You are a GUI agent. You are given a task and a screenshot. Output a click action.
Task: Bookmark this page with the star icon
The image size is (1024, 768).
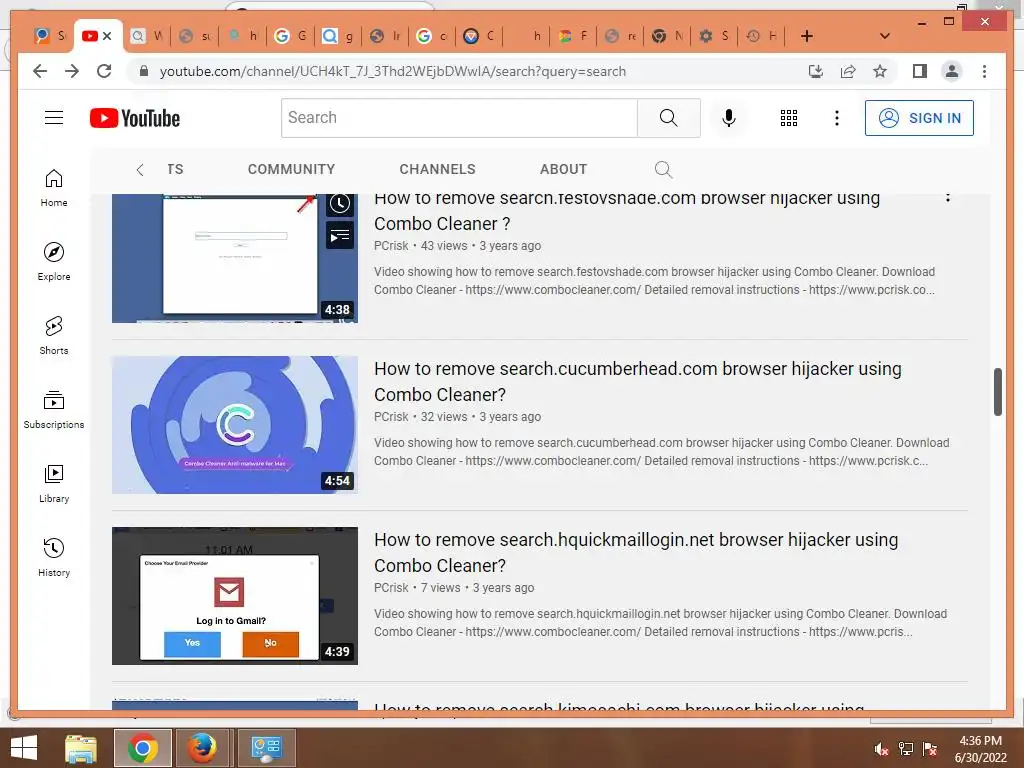coord(880,71)
